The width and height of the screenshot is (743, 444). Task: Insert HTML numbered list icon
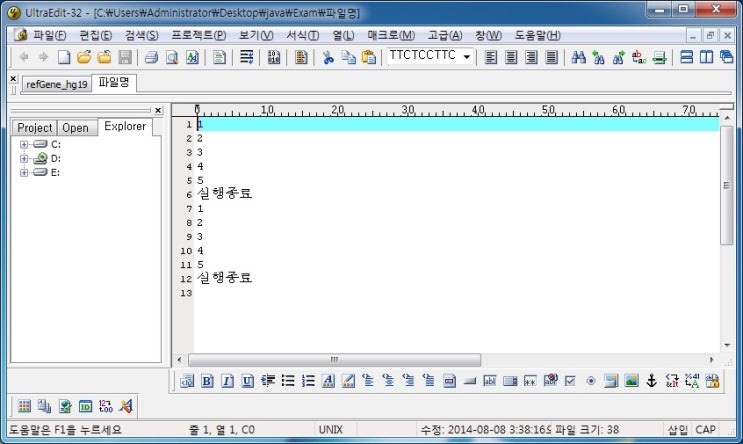(x=308, y=381)
